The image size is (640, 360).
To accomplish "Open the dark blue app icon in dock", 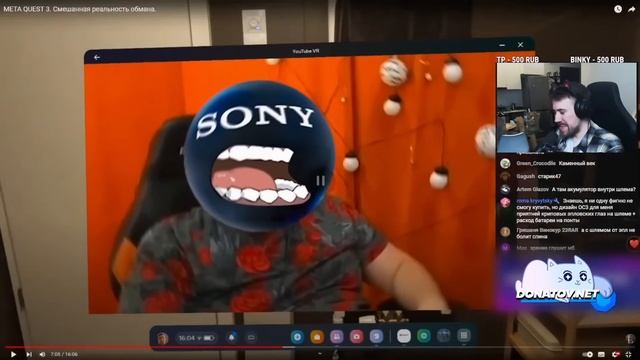I will point(444,336).
